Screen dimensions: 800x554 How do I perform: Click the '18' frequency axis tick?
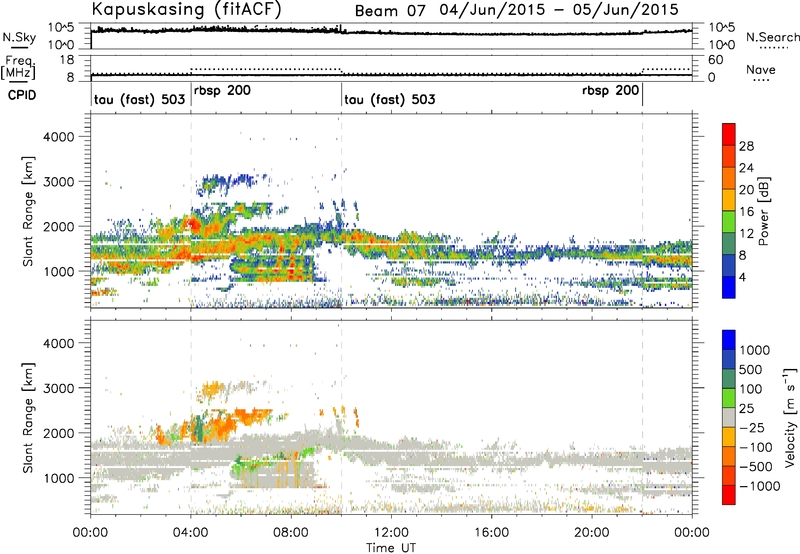pos(67,60)
